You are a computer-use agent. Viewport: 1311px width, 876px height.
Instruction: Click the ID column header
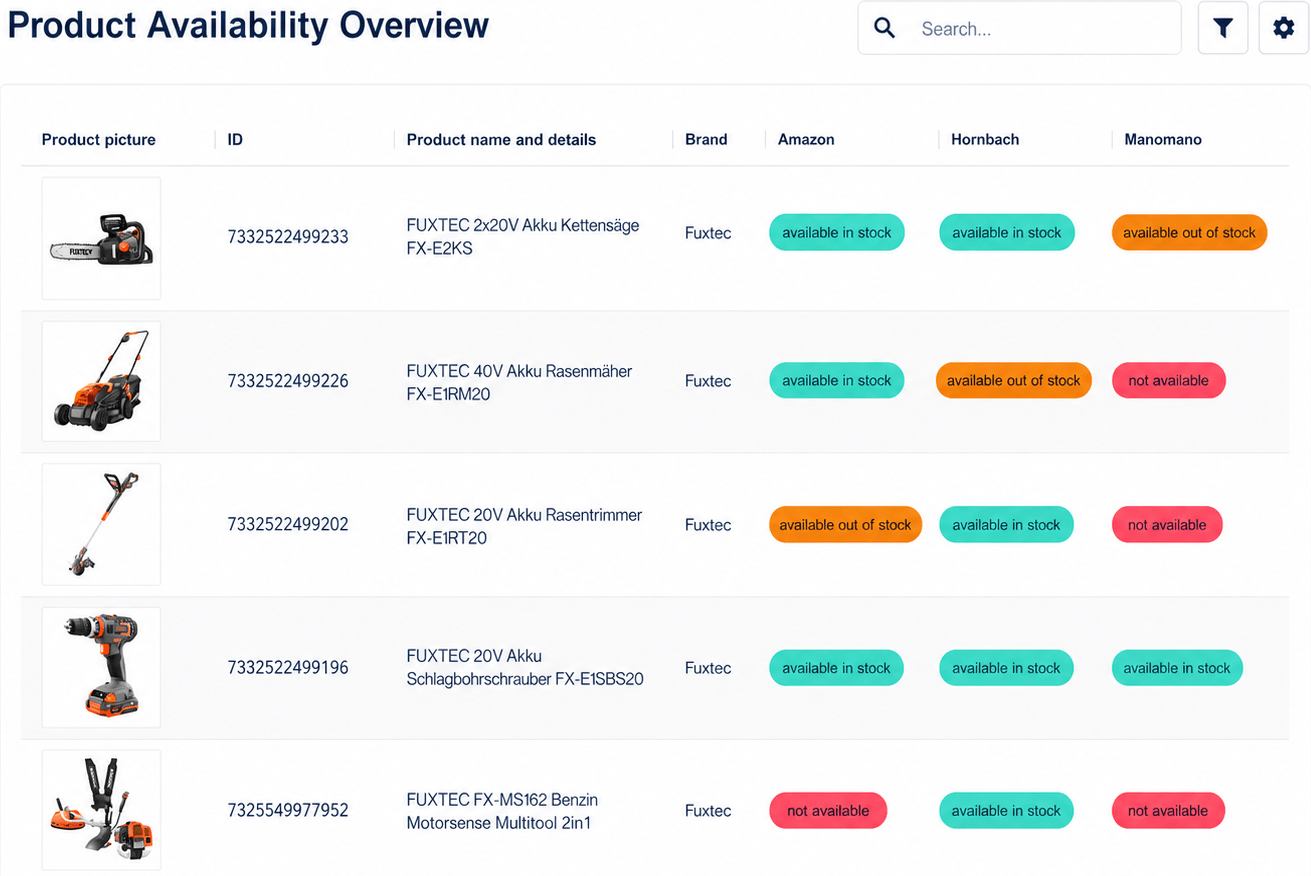point(235,140)
